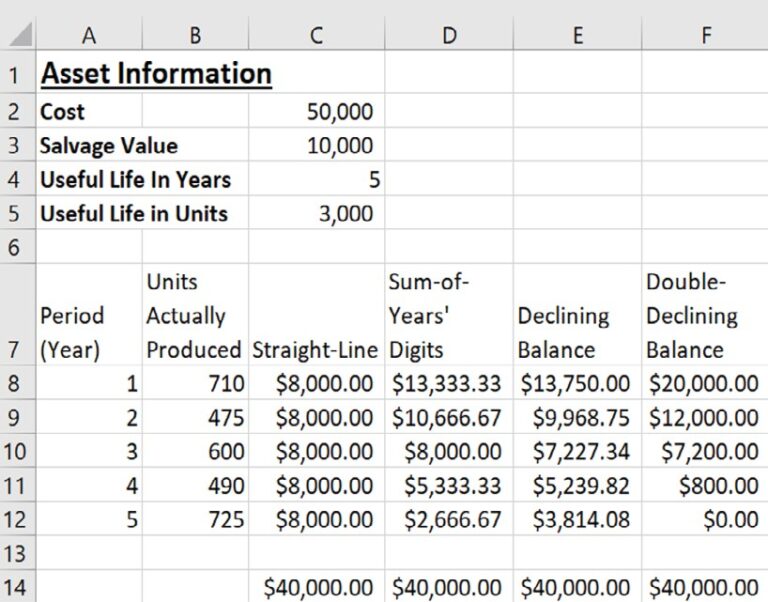
Task: Click the $5,239.82 cell
Action: [x=577, y=485]
